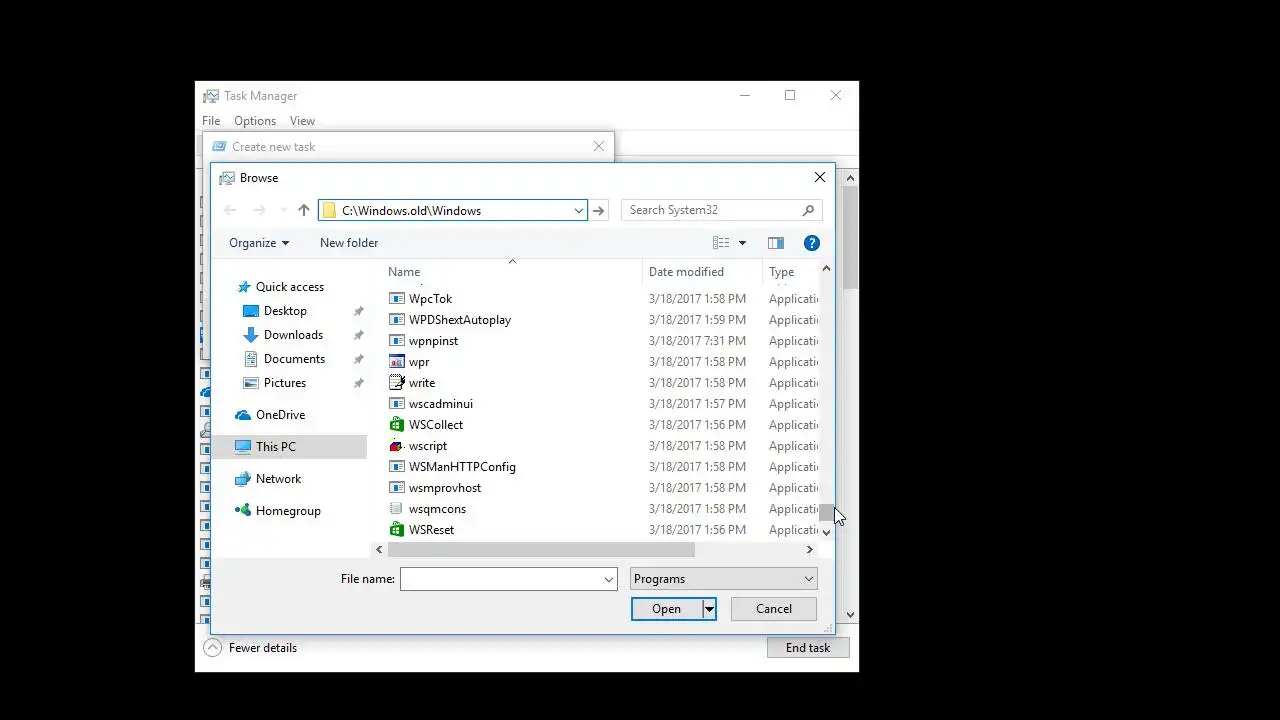Screen dimensions: 1280x720
Task: Open the address bar history dropdown
Action: pos(578,210)
